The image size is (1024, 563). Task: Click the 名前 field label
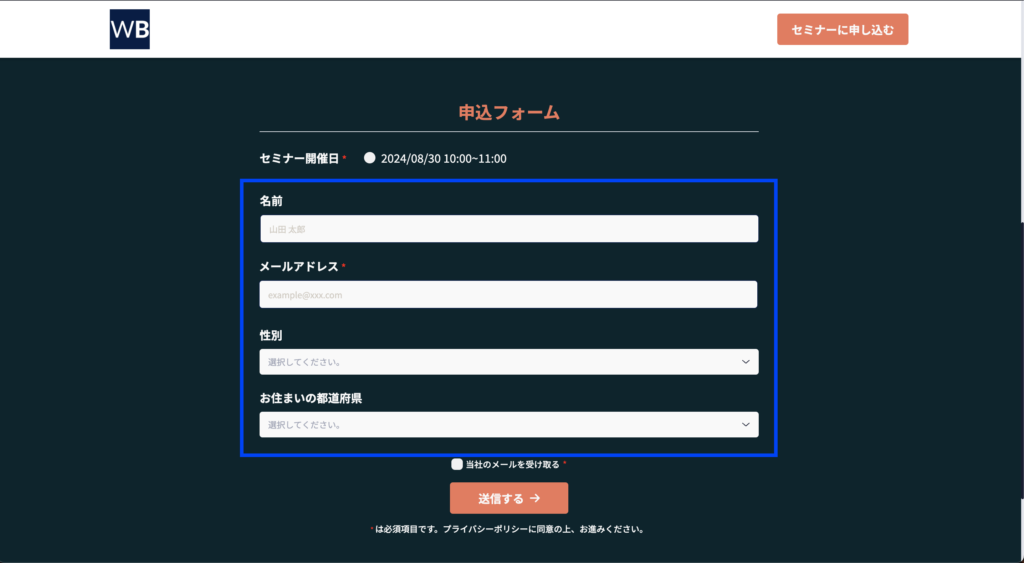[271, 201]
